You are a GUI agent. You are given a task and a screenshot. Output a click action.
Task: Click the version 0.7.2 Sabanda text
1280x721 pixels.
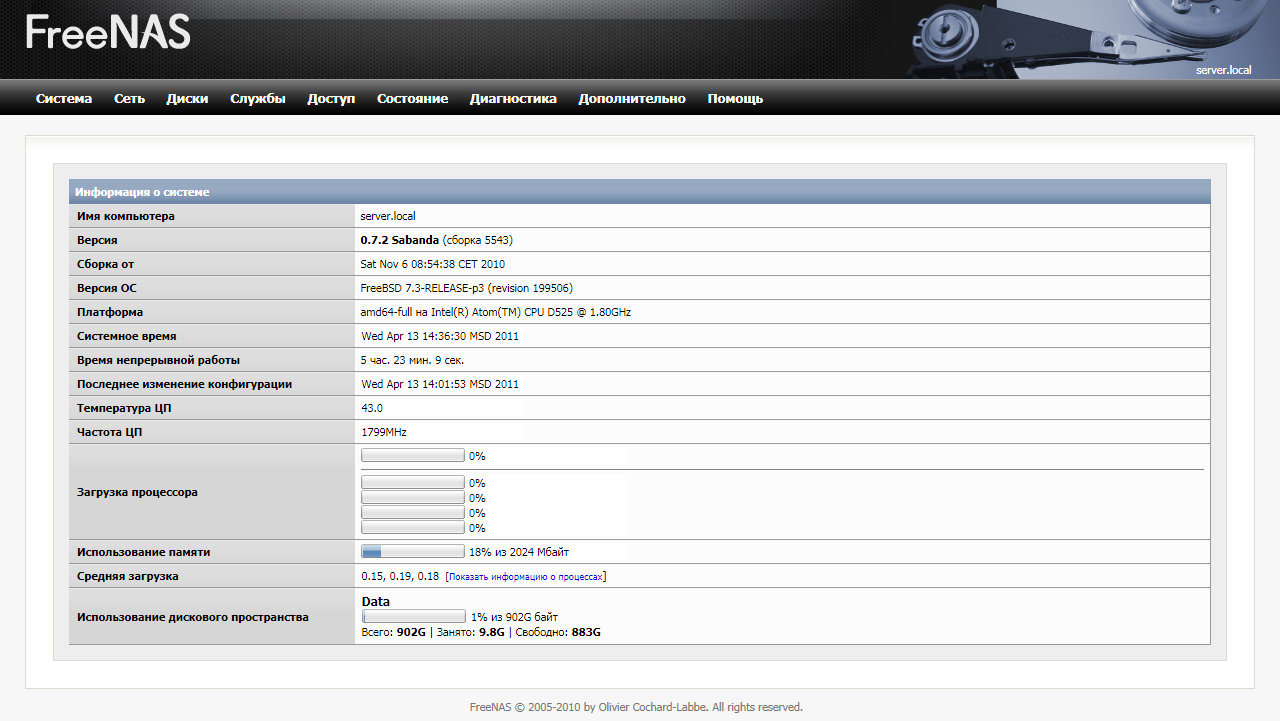coord(399,240)
